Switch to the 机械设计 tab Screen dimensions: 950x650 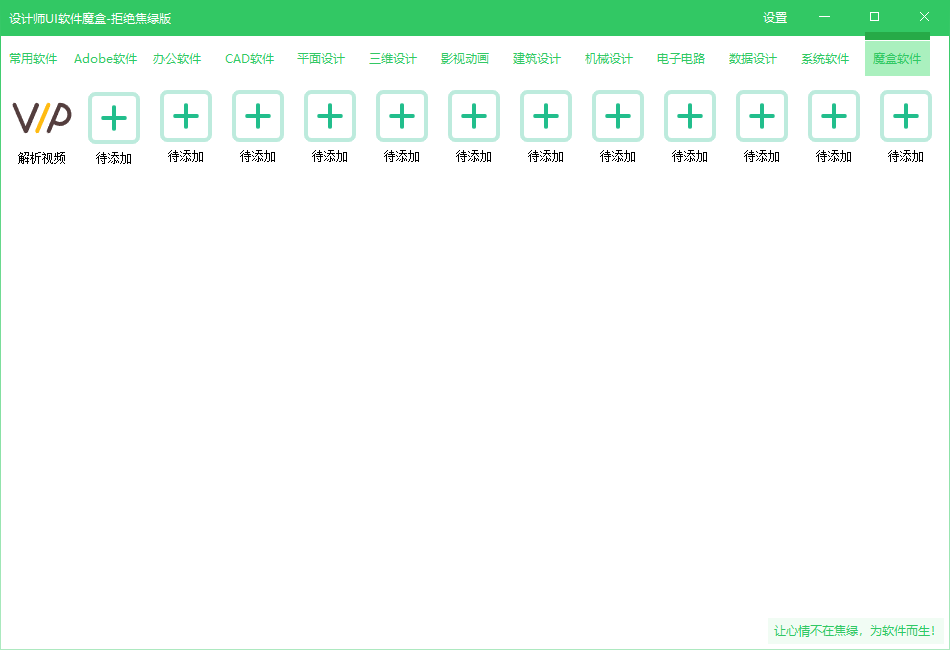[609, 59]
